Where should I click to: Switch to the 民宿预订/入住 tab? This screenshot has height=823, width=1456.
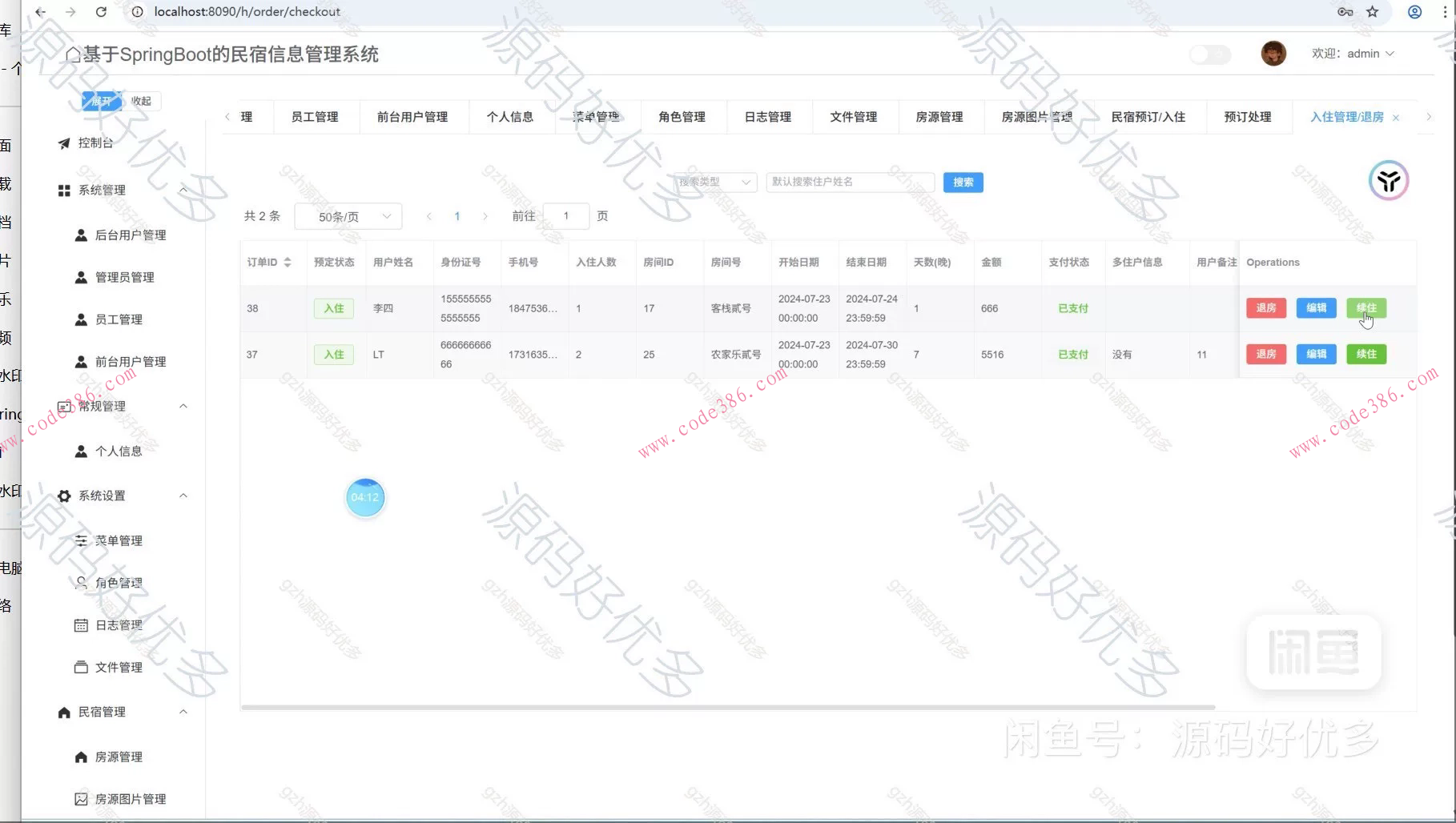(x=1148, y=117)
